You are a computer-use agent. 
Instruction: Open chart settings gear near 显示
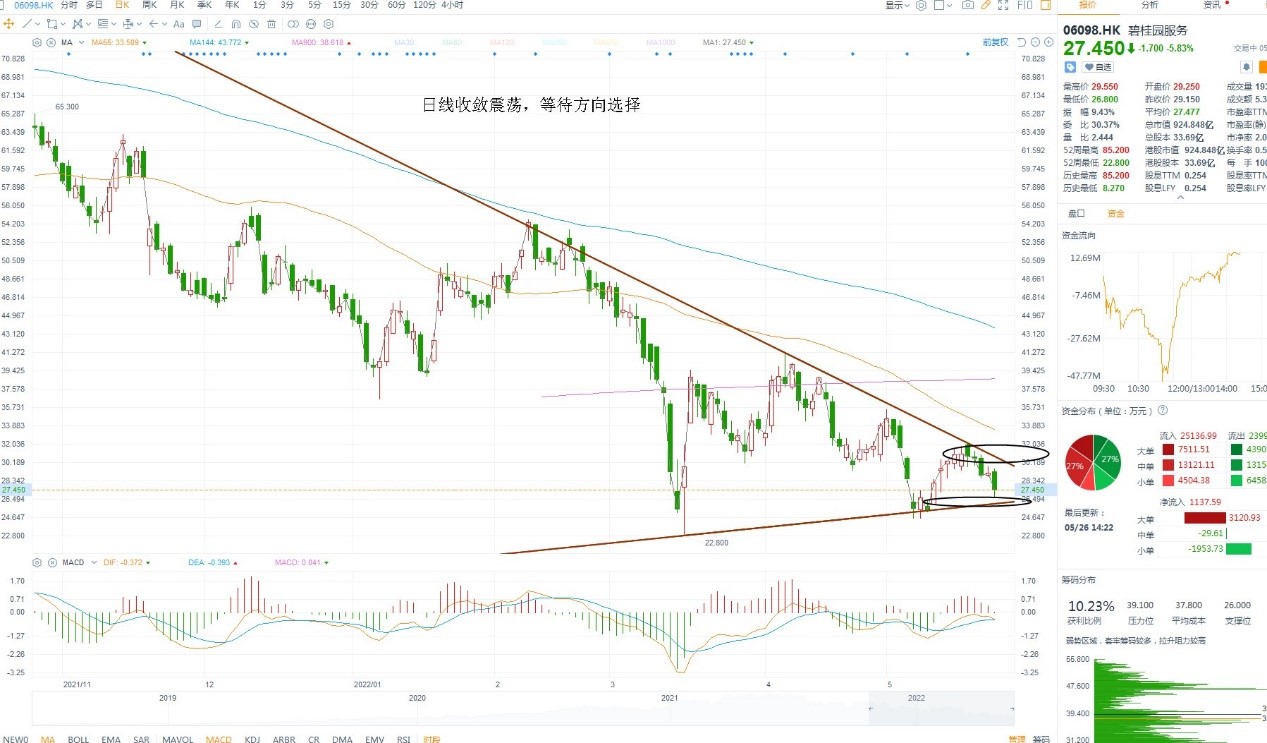[921, 5]
